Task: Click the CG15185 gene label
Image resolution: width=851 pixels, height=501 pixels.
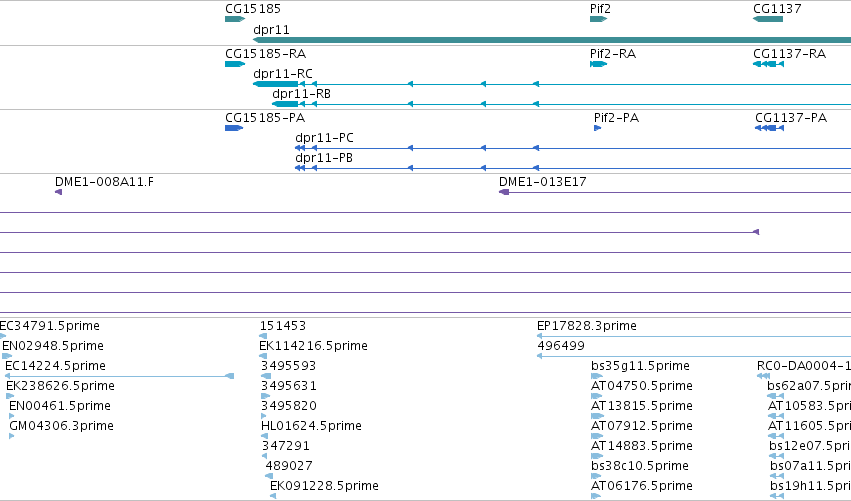Action: coord(253,9)
